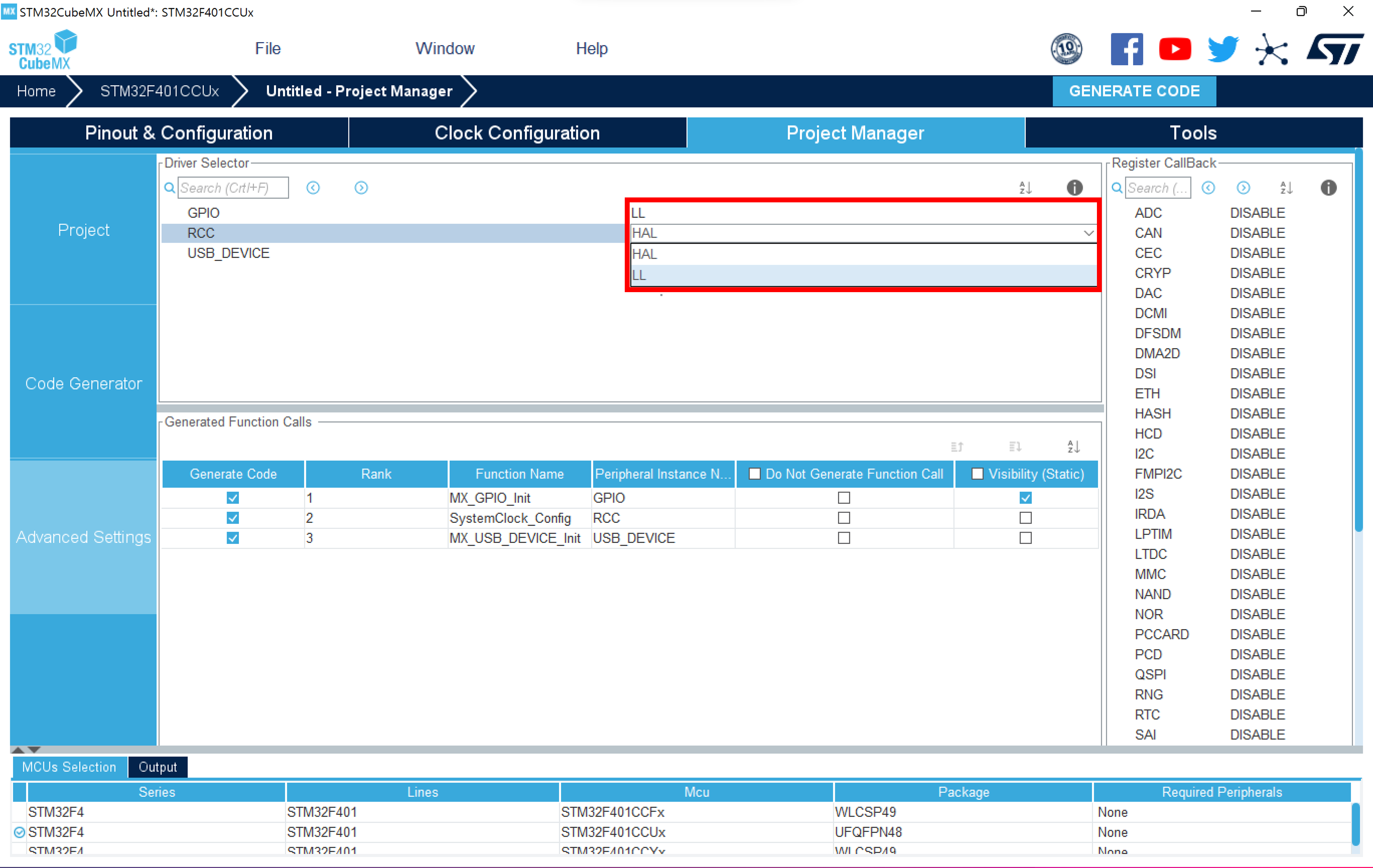Toggle Do Not Generate call for MX_GPIO_Init
Screen dimensions: 1373x868
(x=844, y=498)
